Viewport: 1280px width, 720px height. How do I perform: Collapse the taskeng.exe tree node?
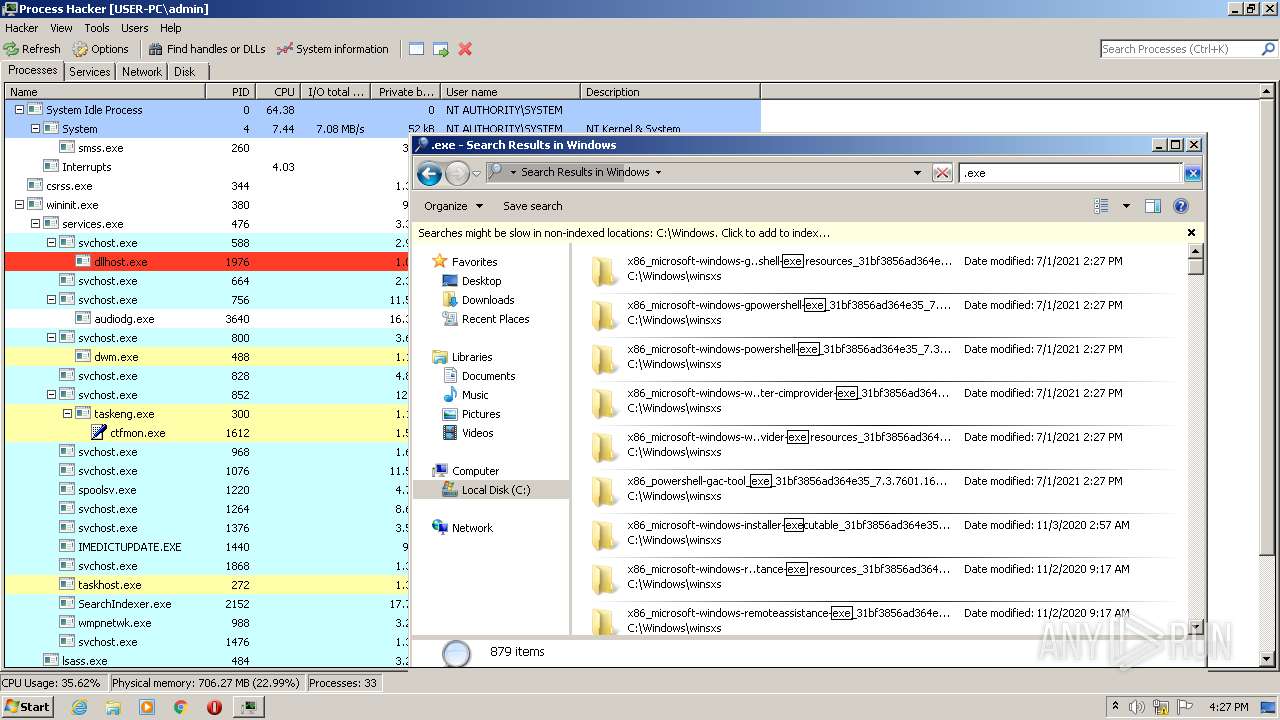pyautogui.click(x=67, y=414)
